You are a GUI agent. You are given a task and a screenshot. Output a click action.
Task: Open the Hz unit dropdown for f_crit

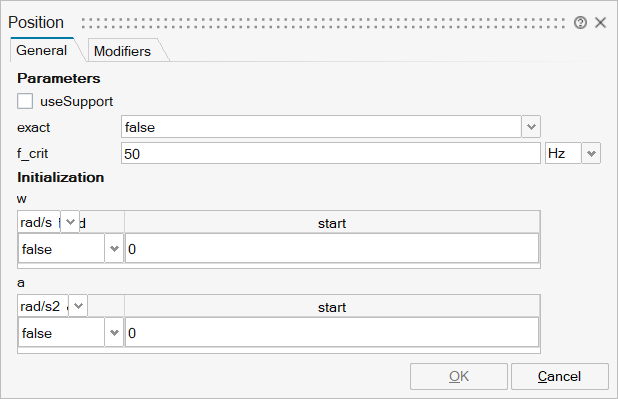click(591, 153)
